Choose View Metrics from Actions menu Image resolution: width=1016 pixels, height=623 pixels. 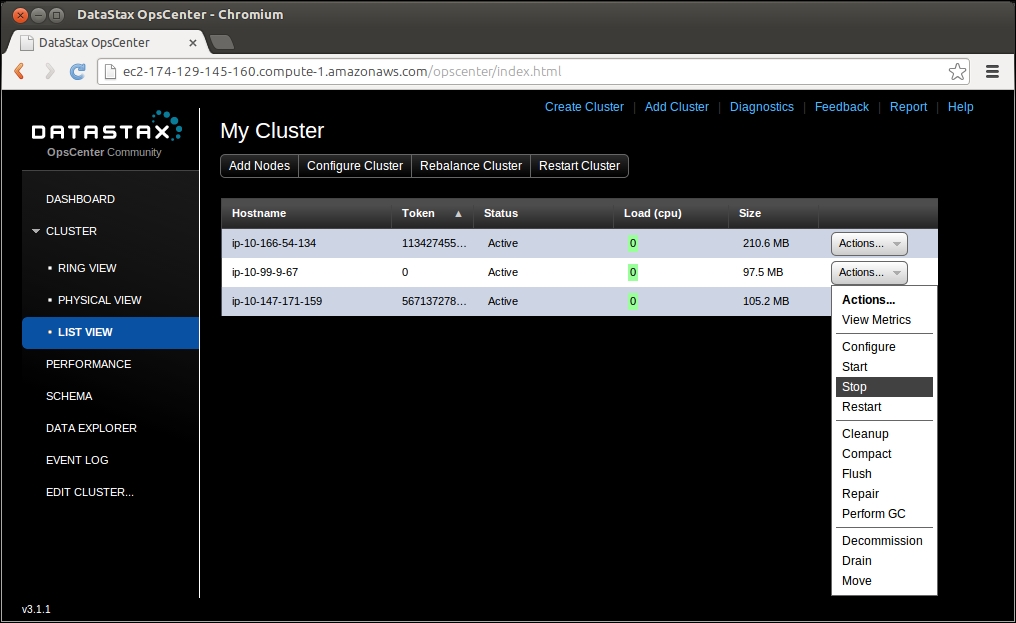click(884, 320)
